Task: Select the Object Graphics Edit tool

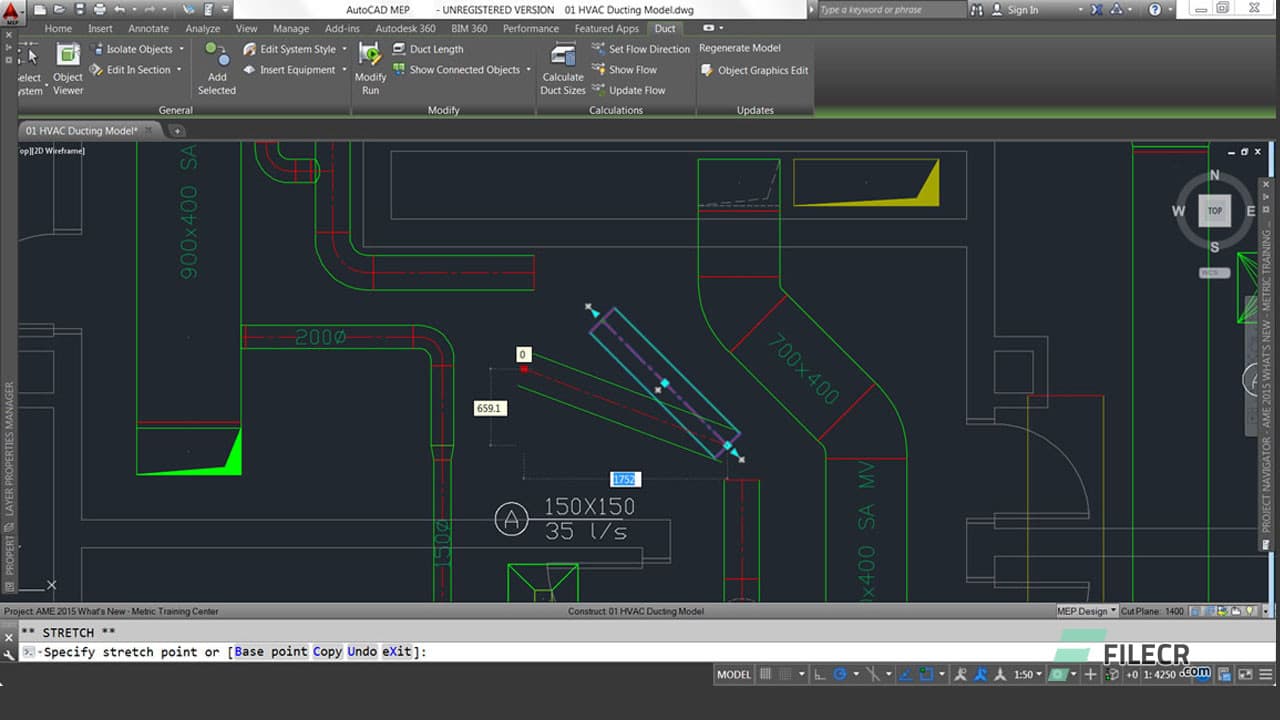Action: coord(761,71)
